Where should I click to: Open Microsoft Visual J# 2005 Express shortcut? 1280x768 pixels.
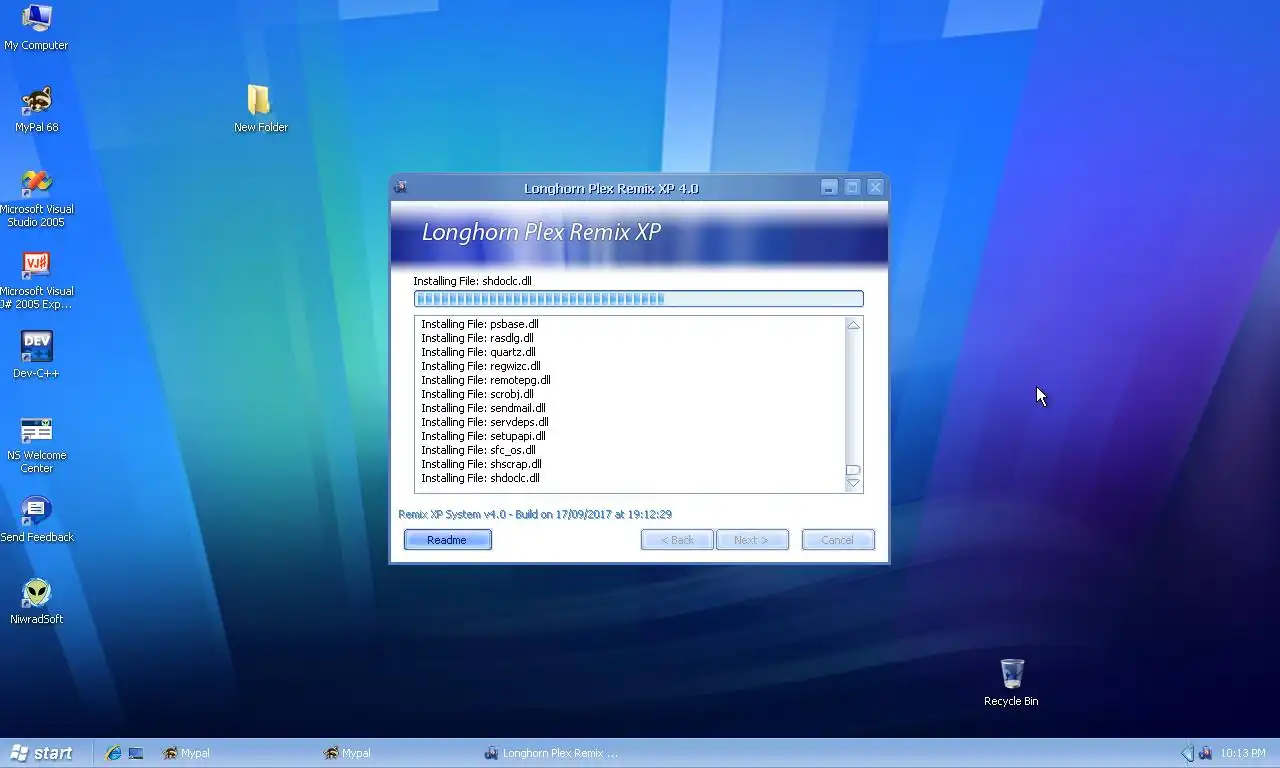tap(36, 280)
